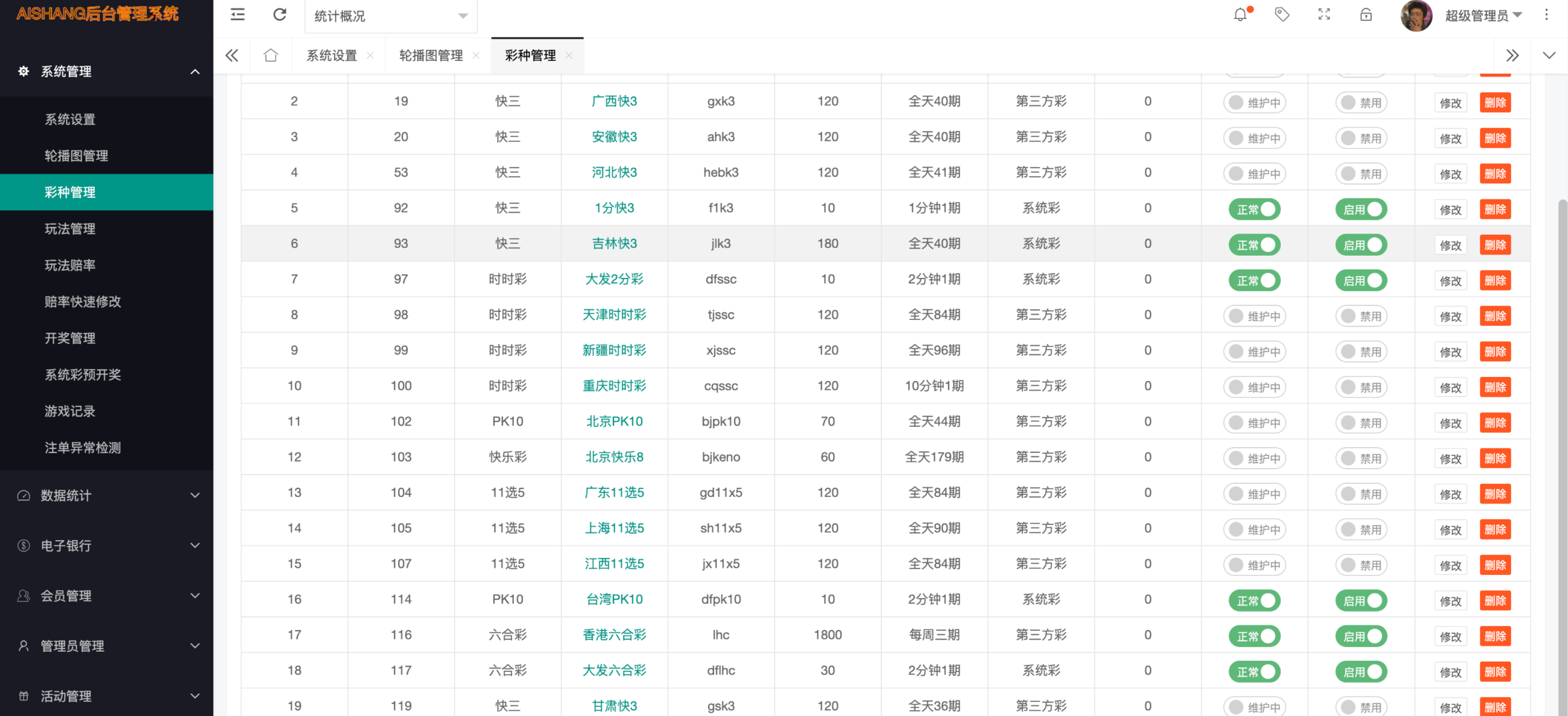The height and width of the screenshot is (716, 1568).
Task: Open the notification bell icon
Action: point(1240,14)
